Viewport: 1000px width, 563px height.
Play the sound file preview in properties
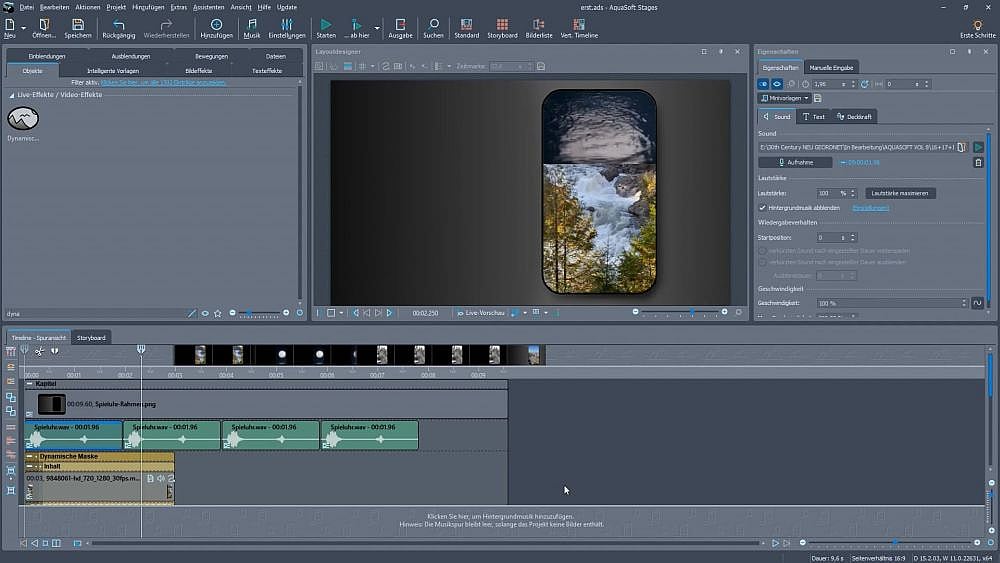point(978,147)
